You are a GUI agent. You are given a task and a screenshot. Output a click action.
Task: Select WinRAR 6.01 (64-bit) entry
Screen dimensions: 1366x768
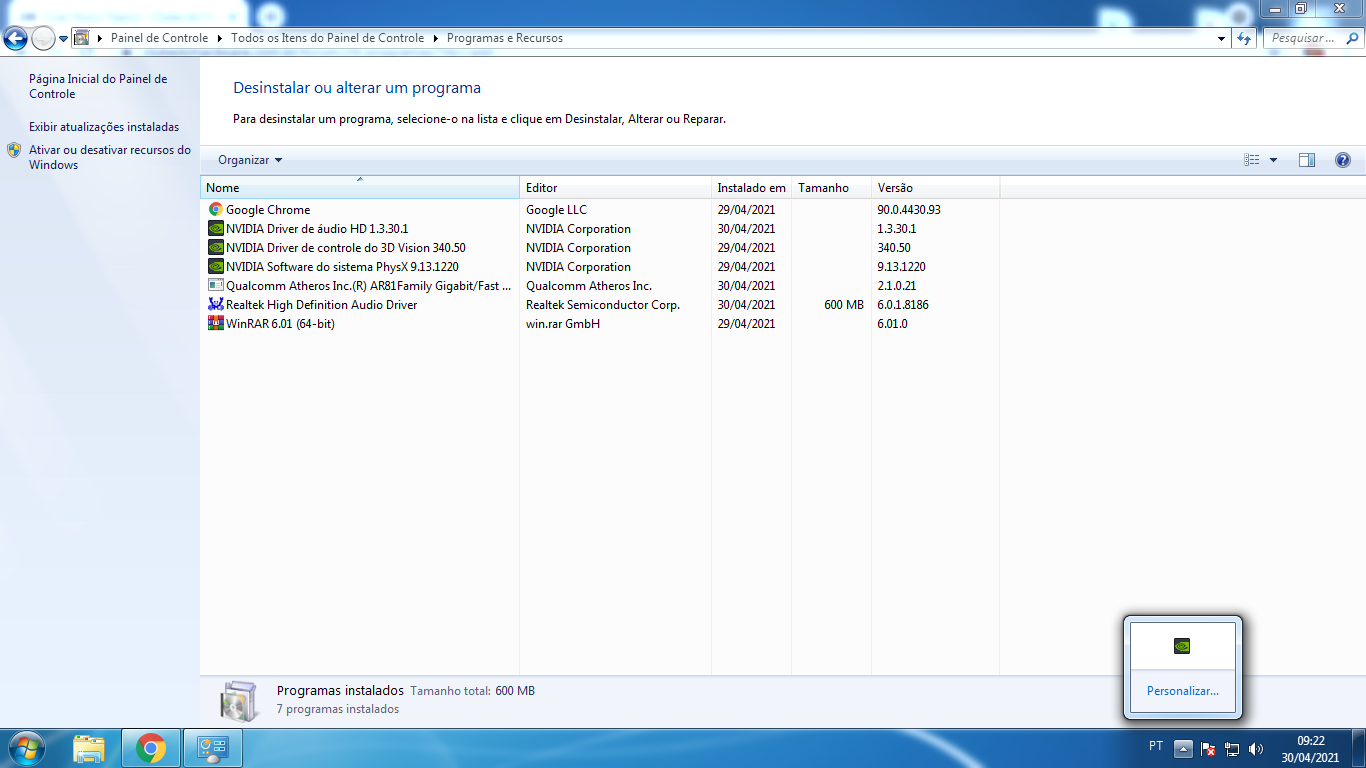coord(280,324)
